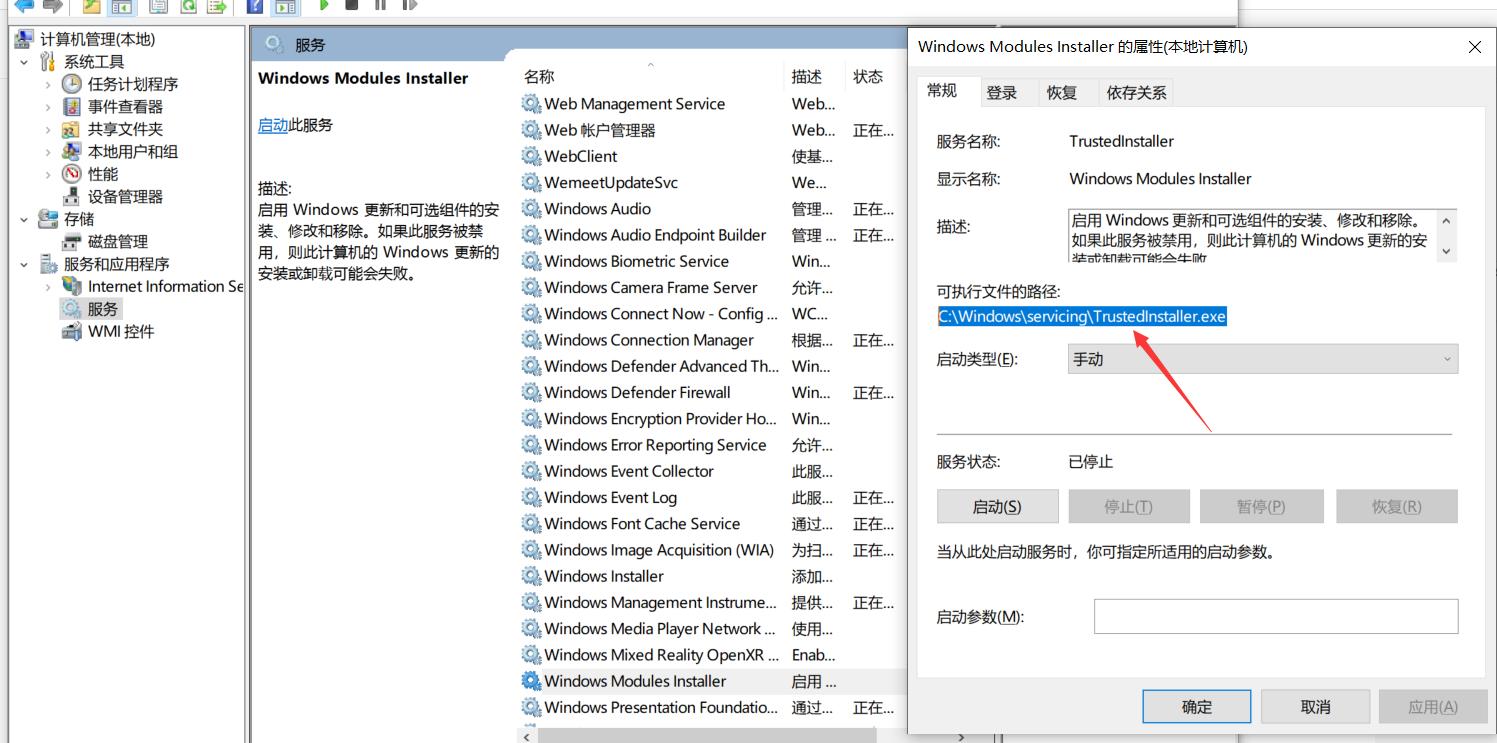Viewport: 1497px width, 743px height.
Task: Click the 启动 link for this service
Action: pyautogui.click(x=273, y=125)
